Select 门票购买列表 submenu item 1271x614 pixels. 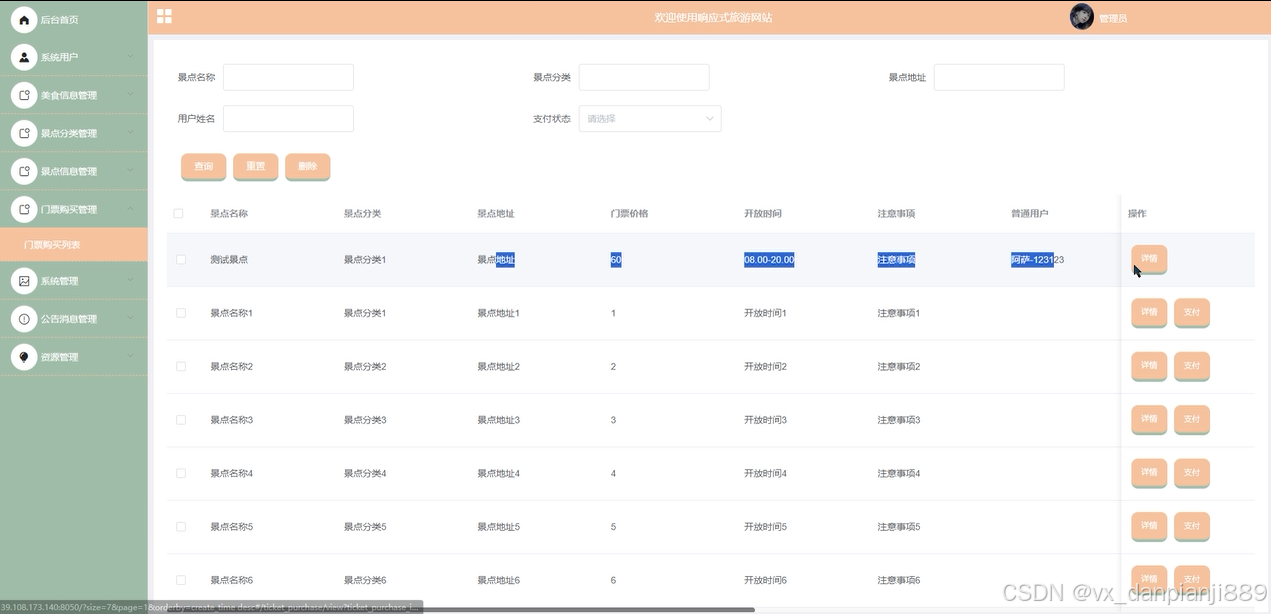click(x=74, y=245)
